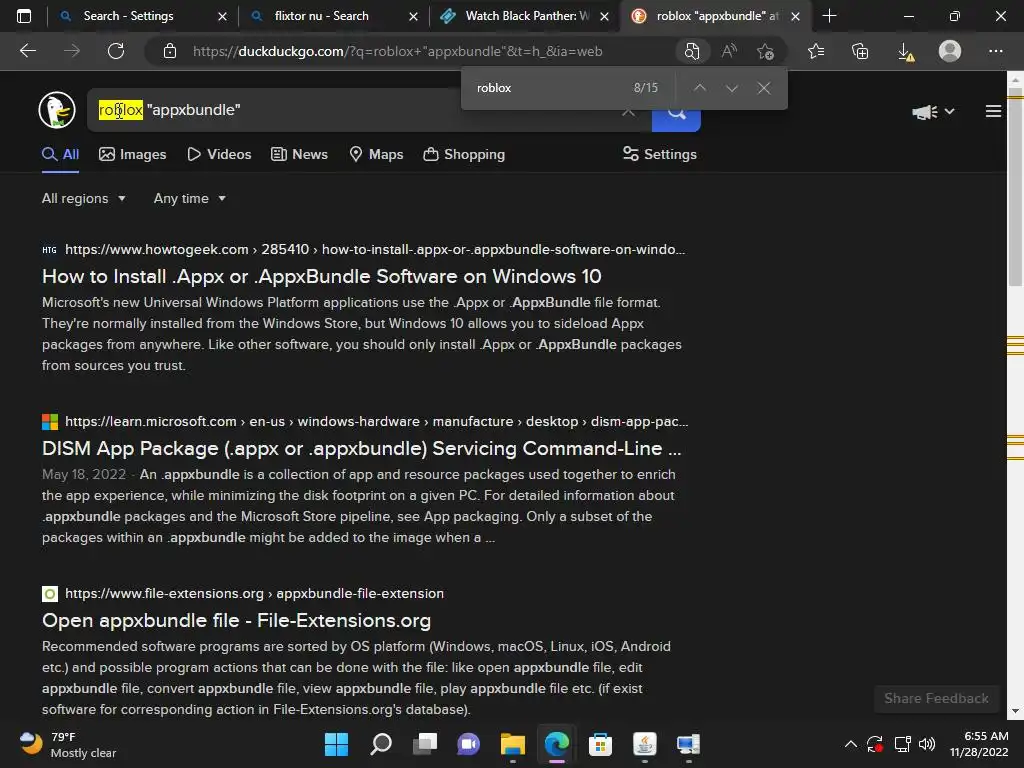The height and width of the screenshot is (768, 1024).
Task: Open Windows Start menu
Action: point(336,744)
